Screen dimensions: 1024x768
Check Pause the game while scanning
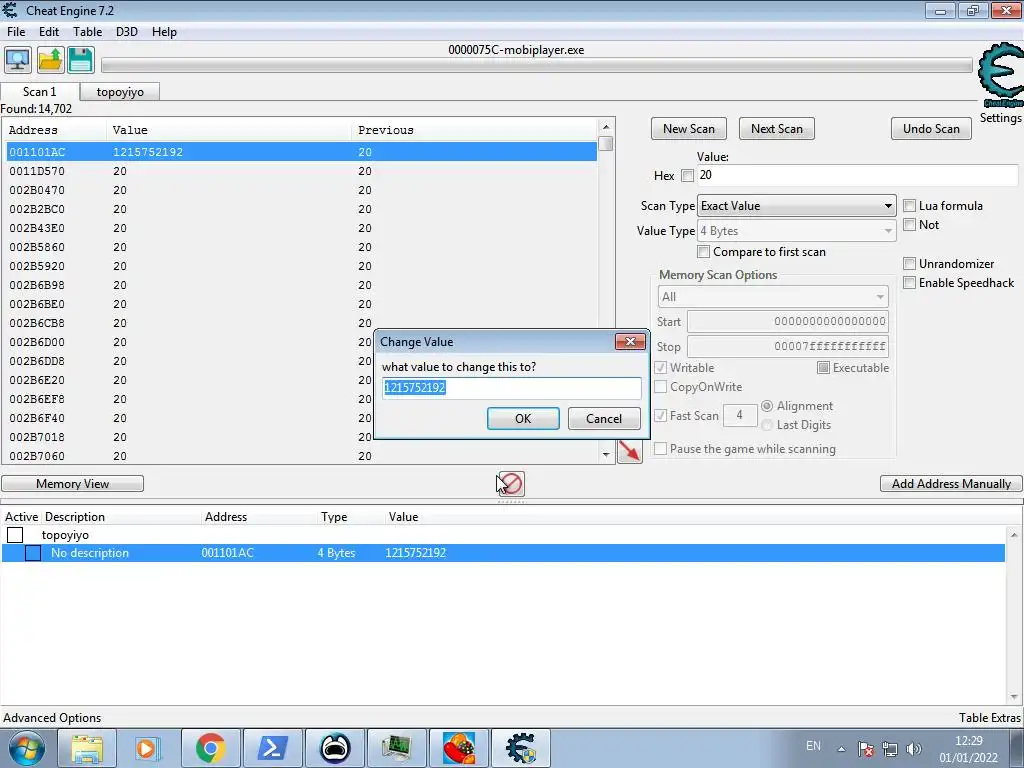click(x=660, y=449)
